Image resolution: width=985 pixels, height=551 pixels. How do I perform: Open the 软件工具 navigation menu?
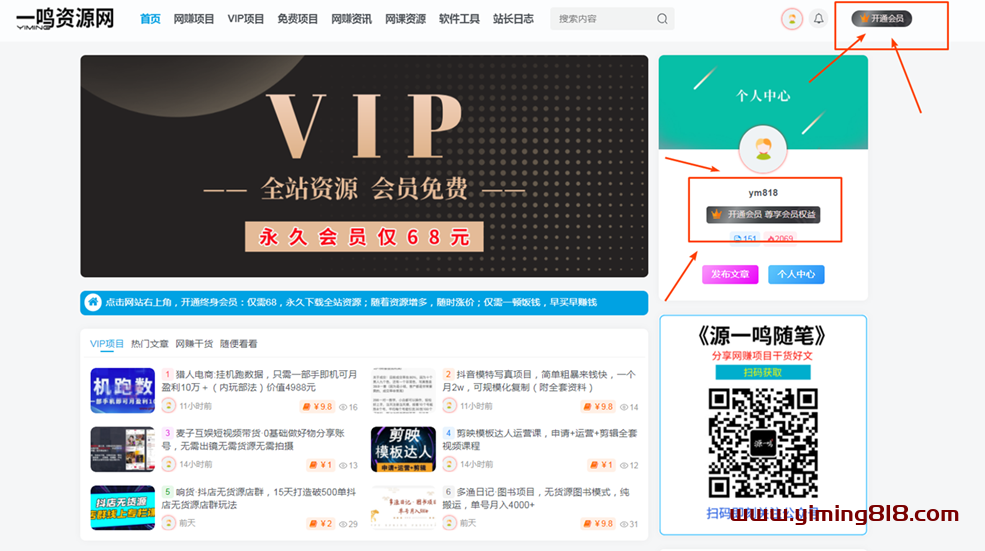point(459,19)
